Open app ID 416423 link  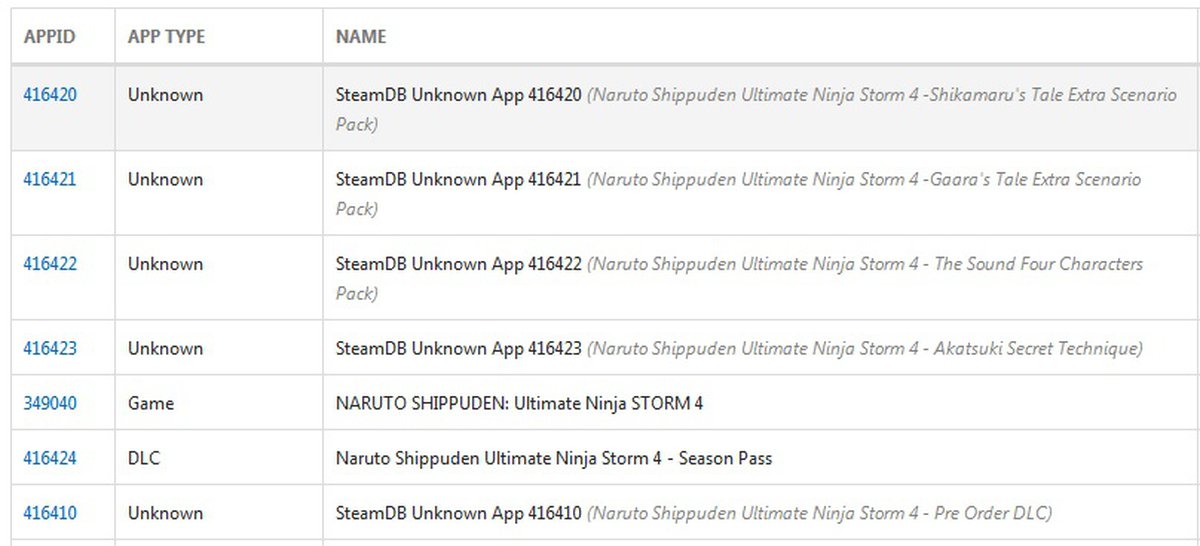(50, 349)
